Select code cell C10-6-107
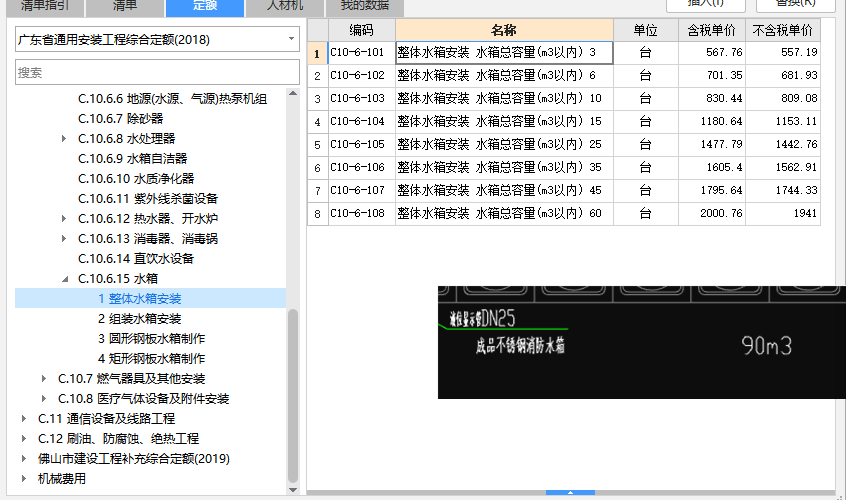 click(361, 190)
